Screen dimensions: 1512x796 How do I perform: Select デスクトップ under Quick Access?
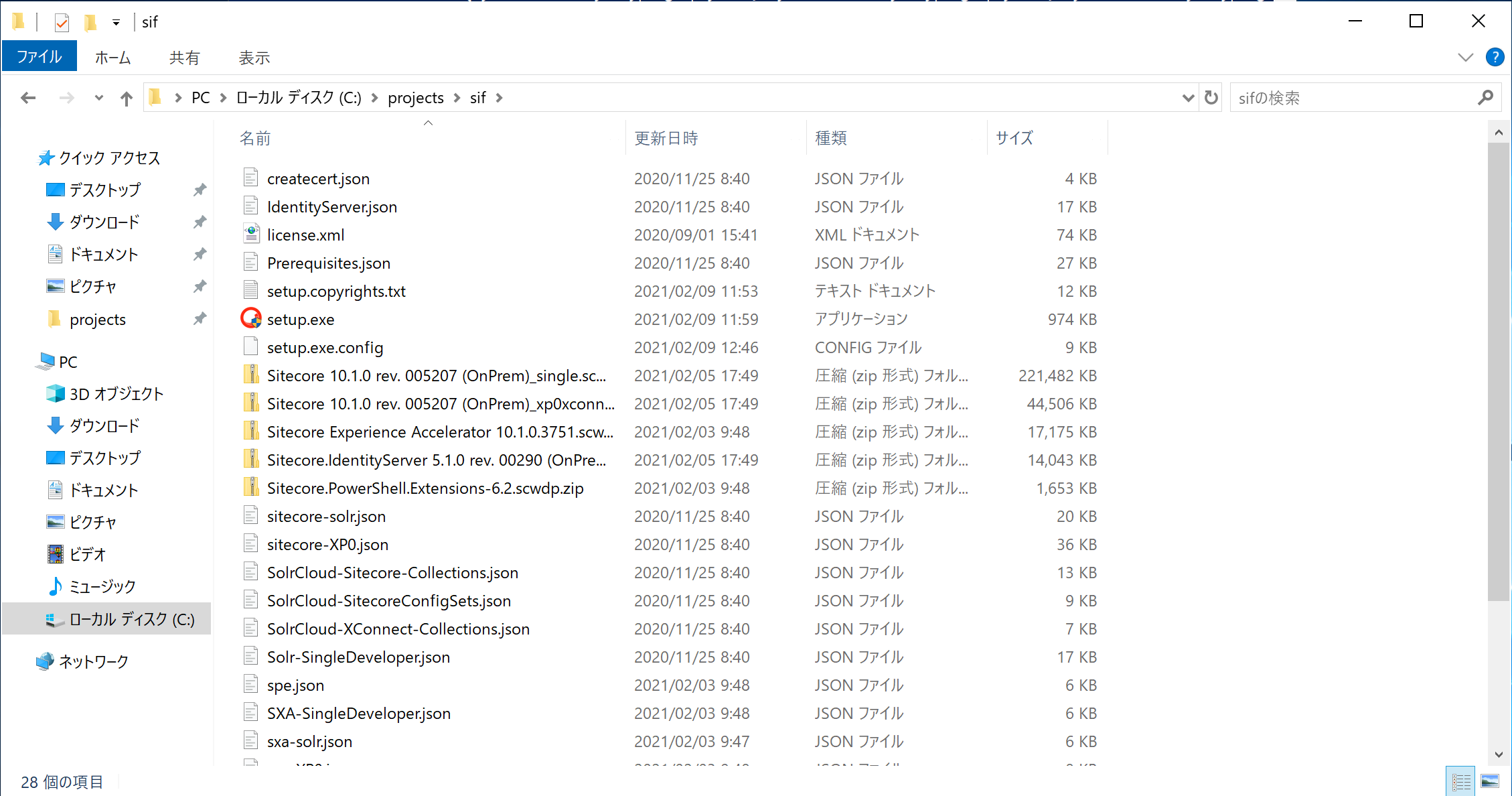click(105, 190)
